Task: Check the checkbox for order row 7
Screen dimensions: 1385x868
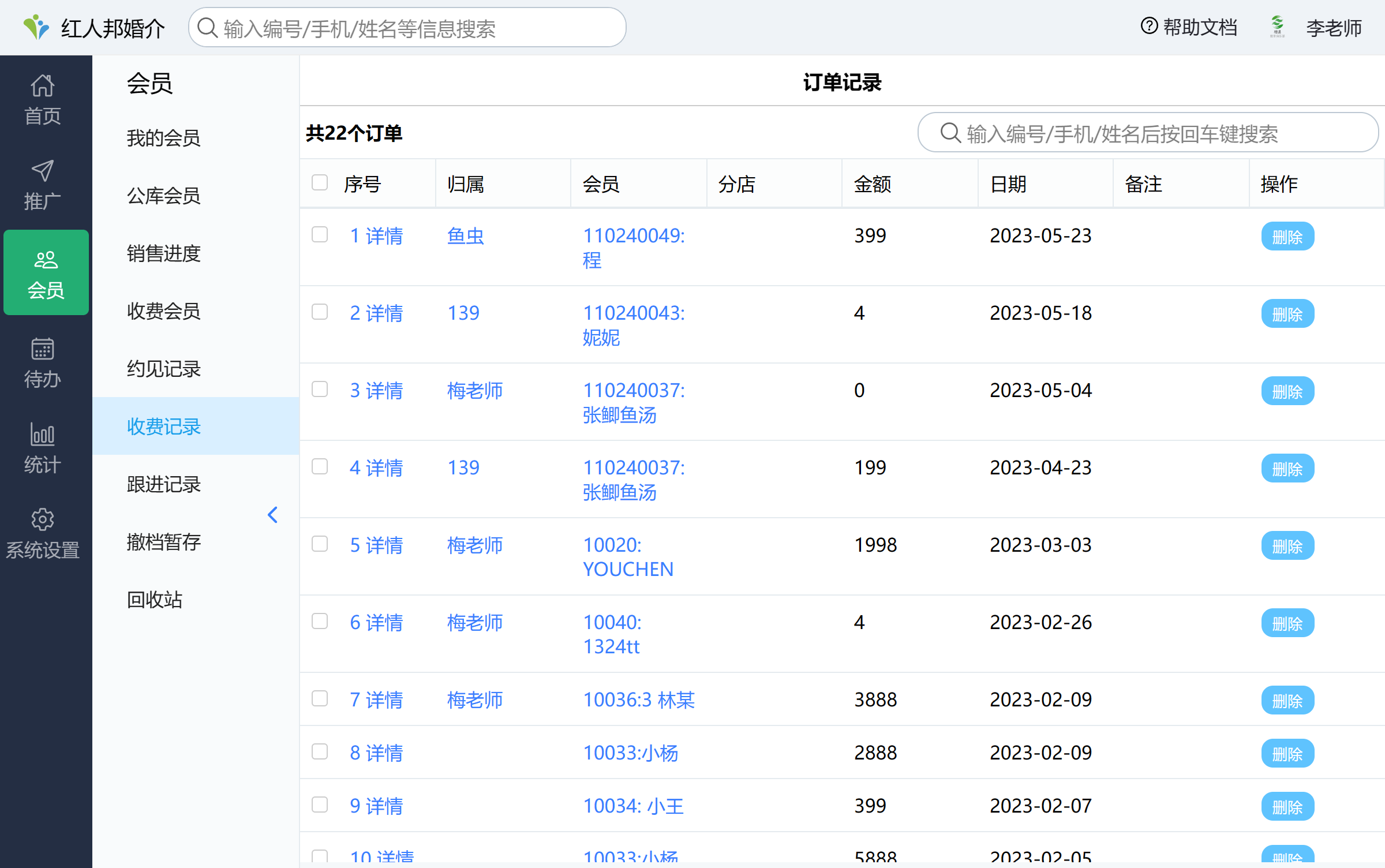Action: [320, 699]
